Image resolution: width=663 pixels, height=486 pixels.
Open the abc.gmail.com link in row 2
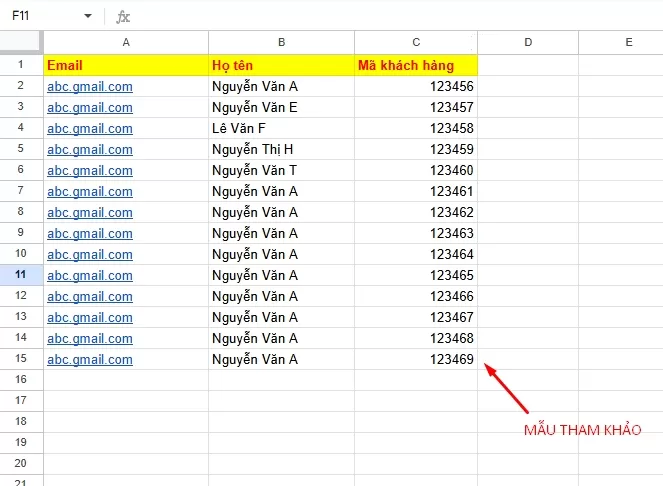pos(90,86)
